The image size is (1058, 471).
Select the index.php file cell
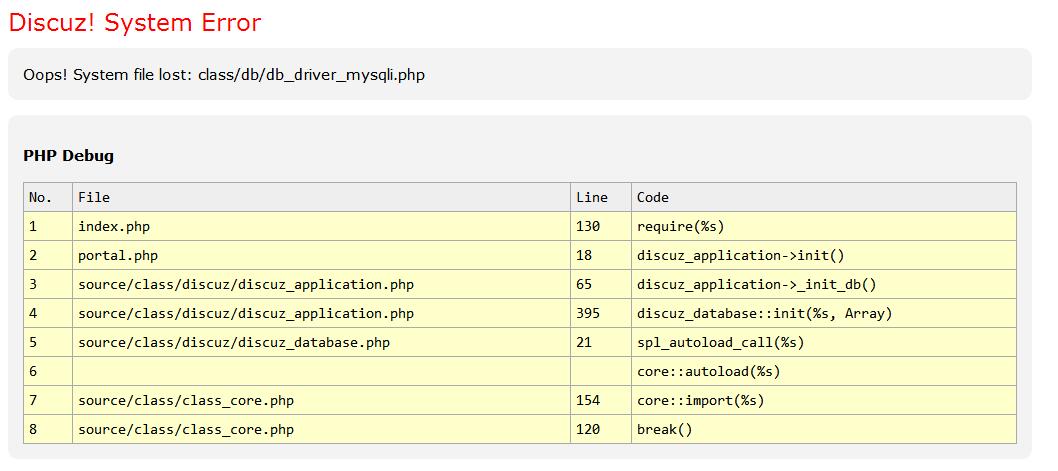321,227
